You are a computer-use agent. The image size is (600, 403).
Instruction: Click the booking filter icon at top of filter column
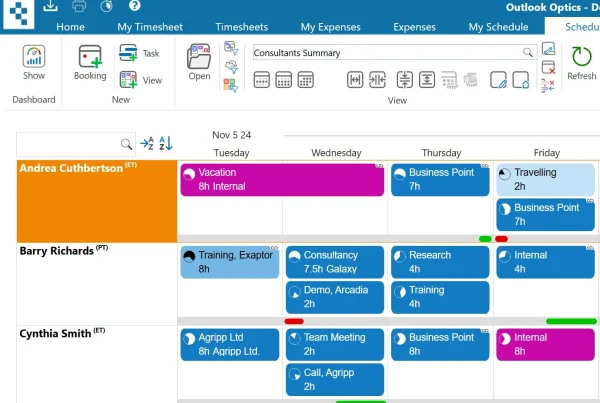pyautogui.click(x=231, y=48)
